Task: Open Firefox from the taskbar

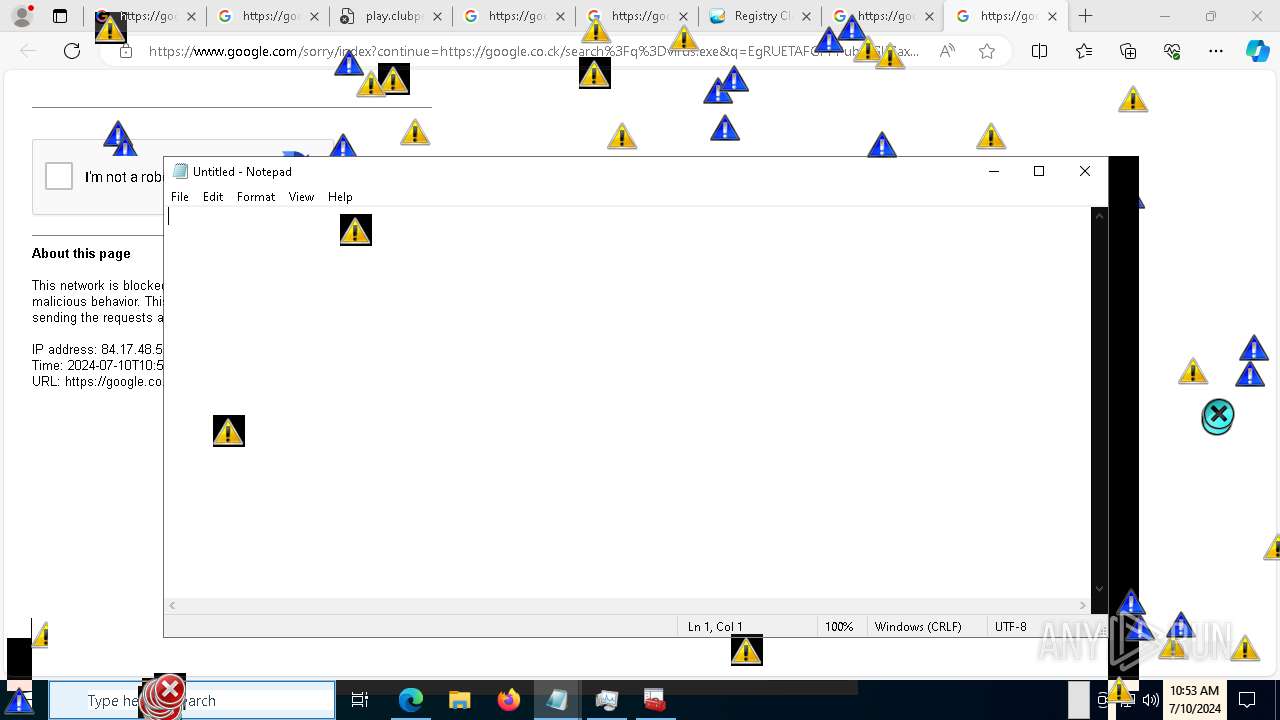Action: tap(509, 700)
